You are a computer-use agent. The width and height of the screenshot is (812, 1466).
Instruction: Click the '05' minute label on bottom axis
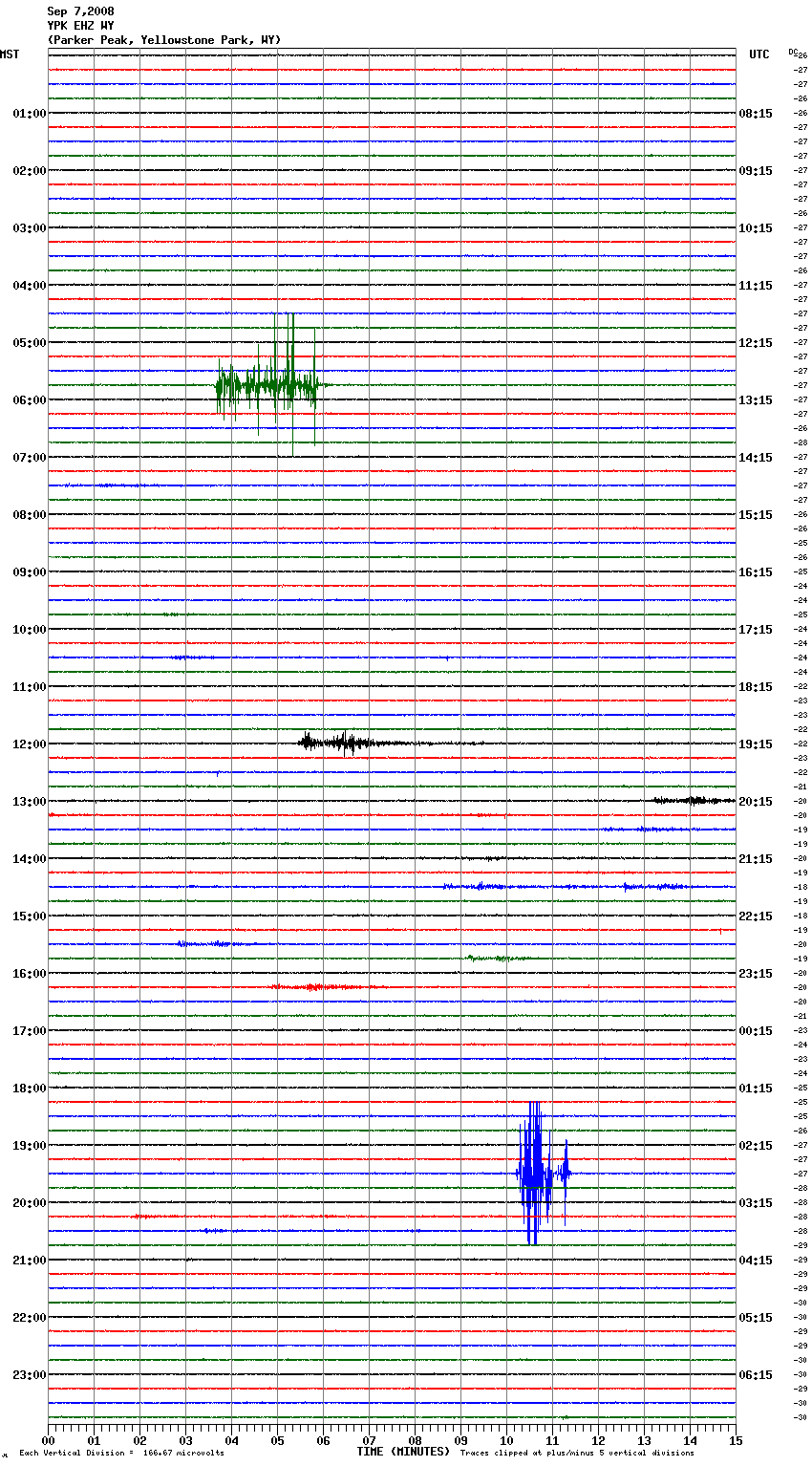(277, 1440)
